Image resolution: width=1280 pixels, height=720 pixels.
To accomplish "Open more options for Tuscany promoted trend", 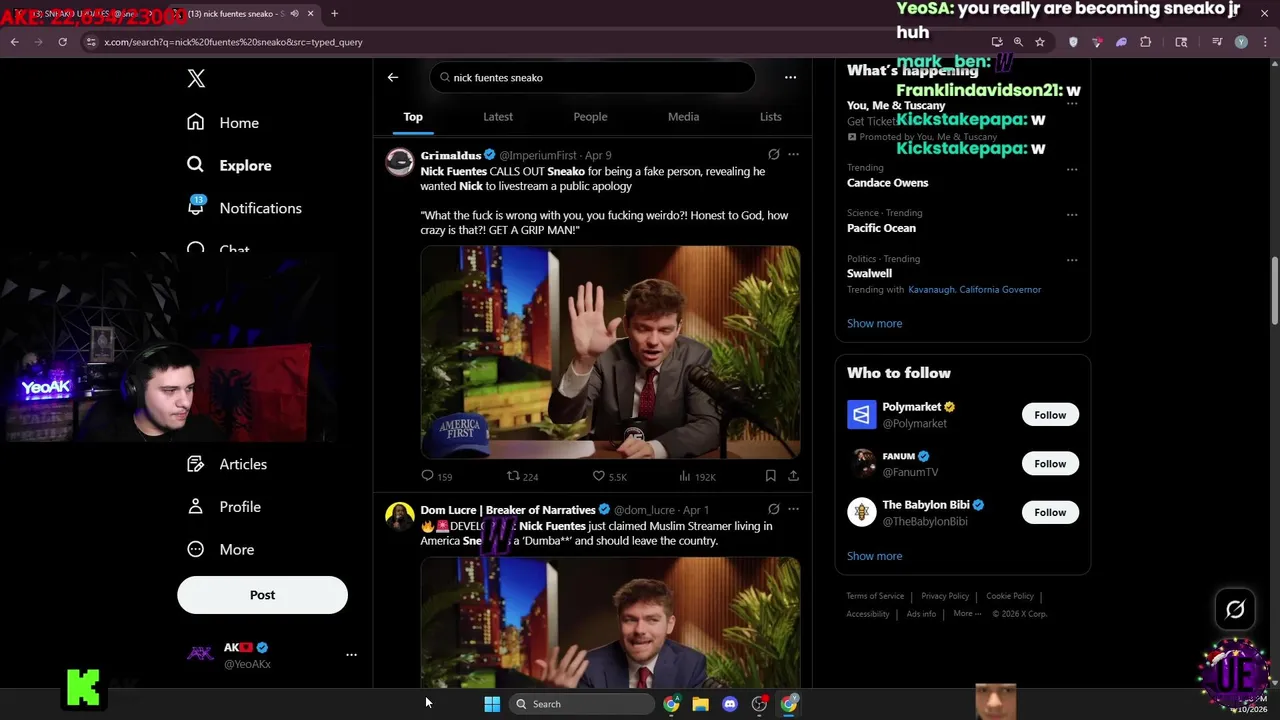I will tap(1072, 104).
